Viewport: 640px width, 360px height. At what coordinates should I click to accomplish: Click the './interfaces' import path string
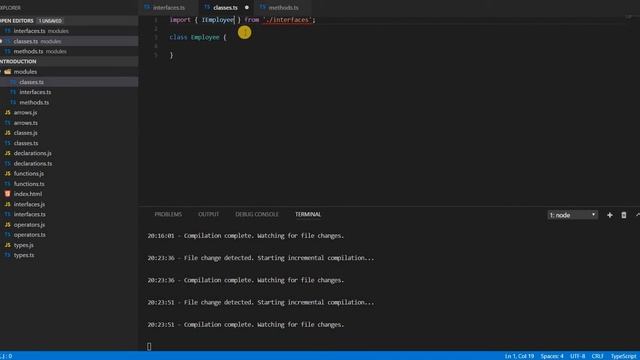(287, 20)
